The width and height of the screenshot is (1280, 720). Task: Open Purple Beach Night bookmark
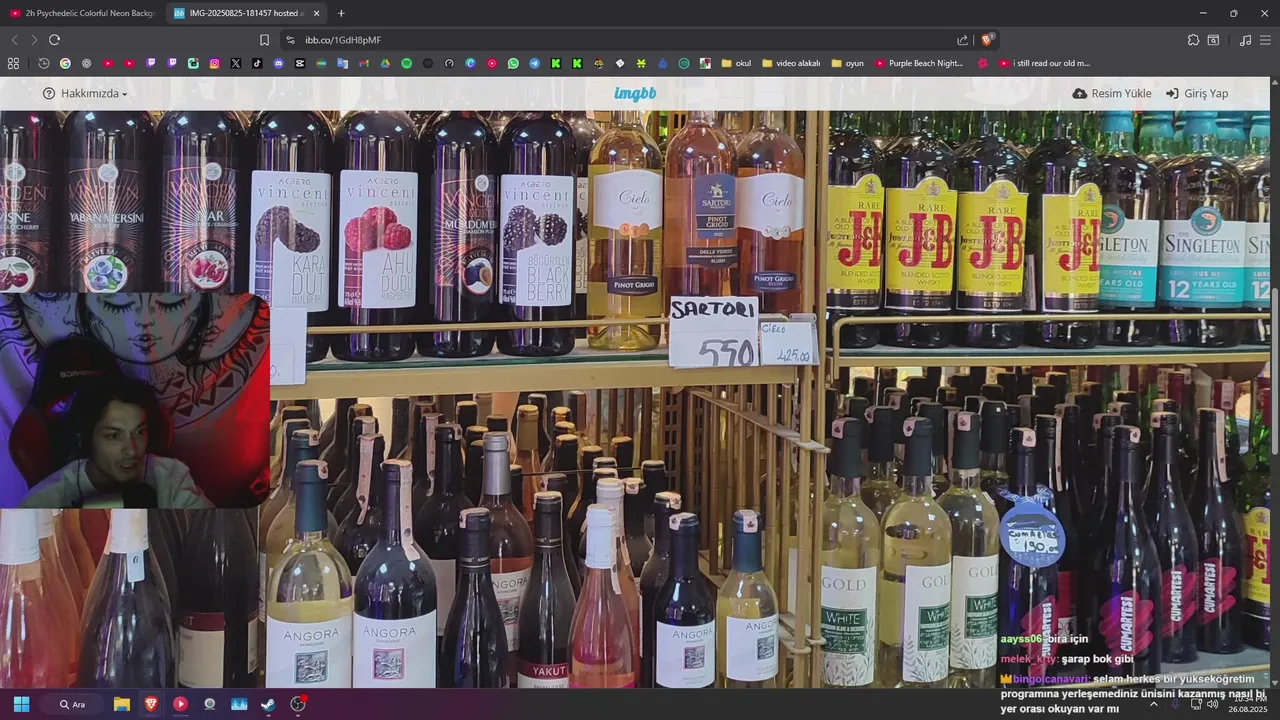click(x=919, y=63)
